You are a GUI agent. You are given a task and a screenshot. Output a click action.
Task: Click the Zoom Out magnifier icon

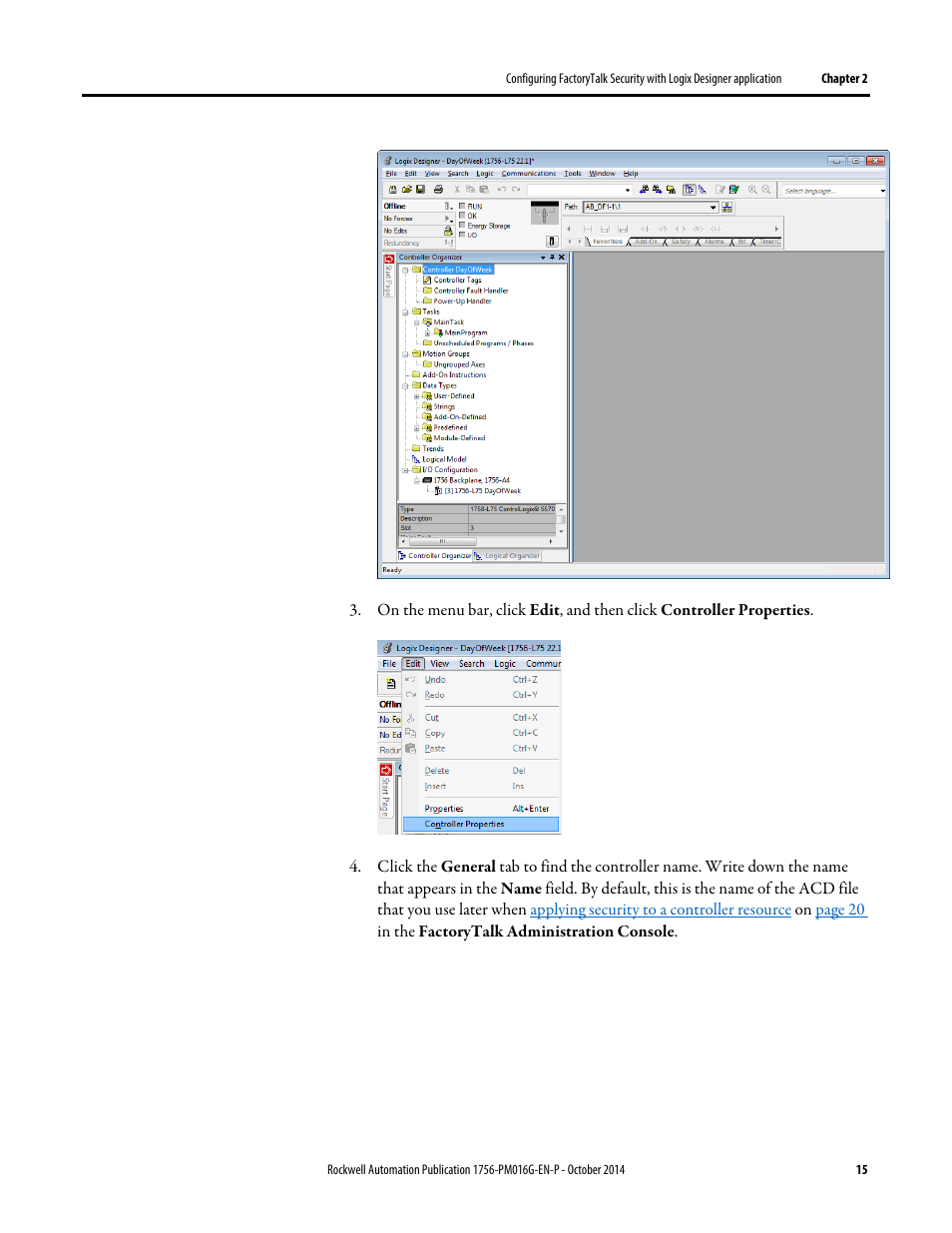(766, 189)
